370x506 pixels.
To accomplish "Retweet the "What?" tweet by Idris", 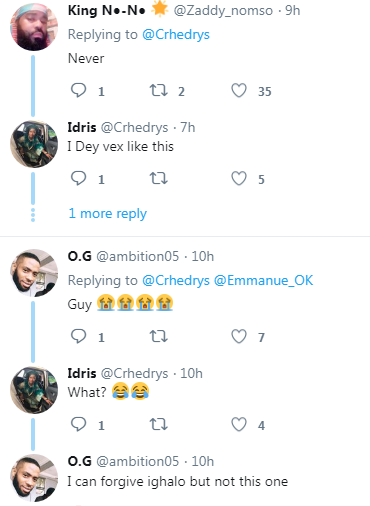I will 158,424.
